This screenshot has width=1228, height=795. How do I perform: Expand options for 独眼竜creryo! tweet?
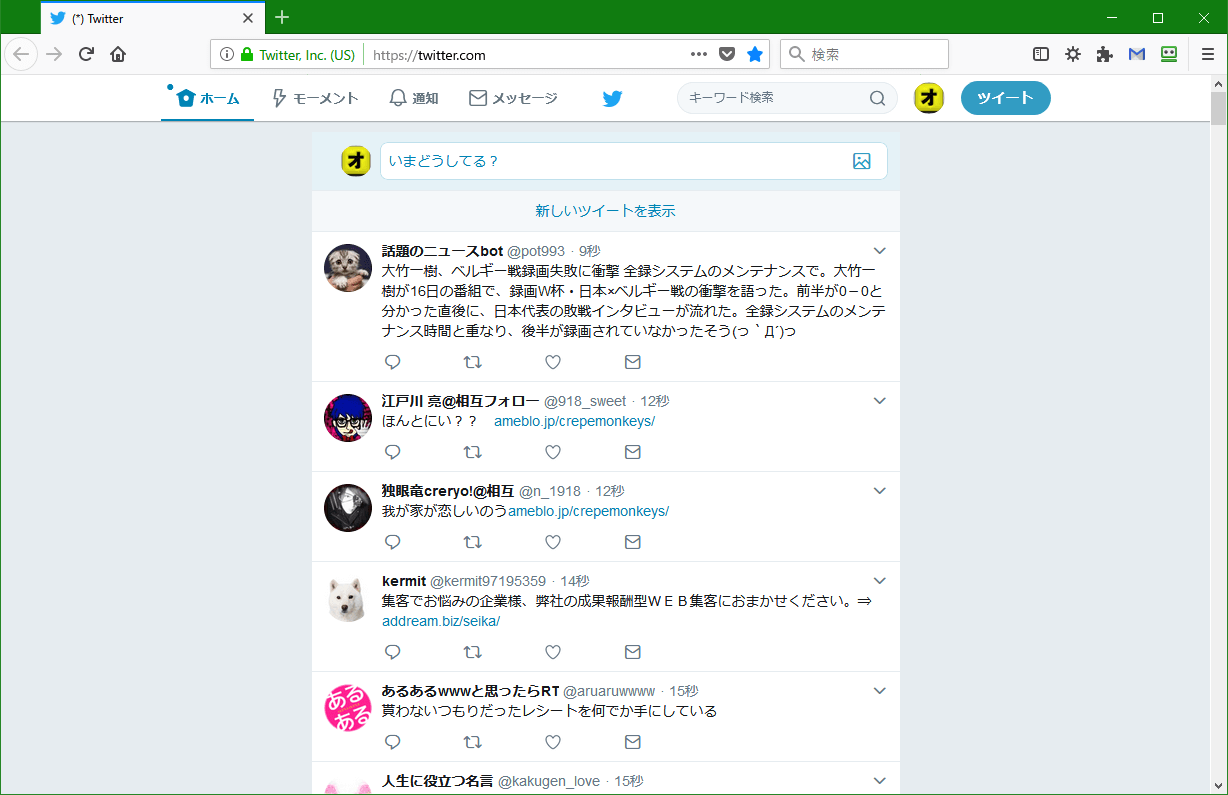pos(880,490)
